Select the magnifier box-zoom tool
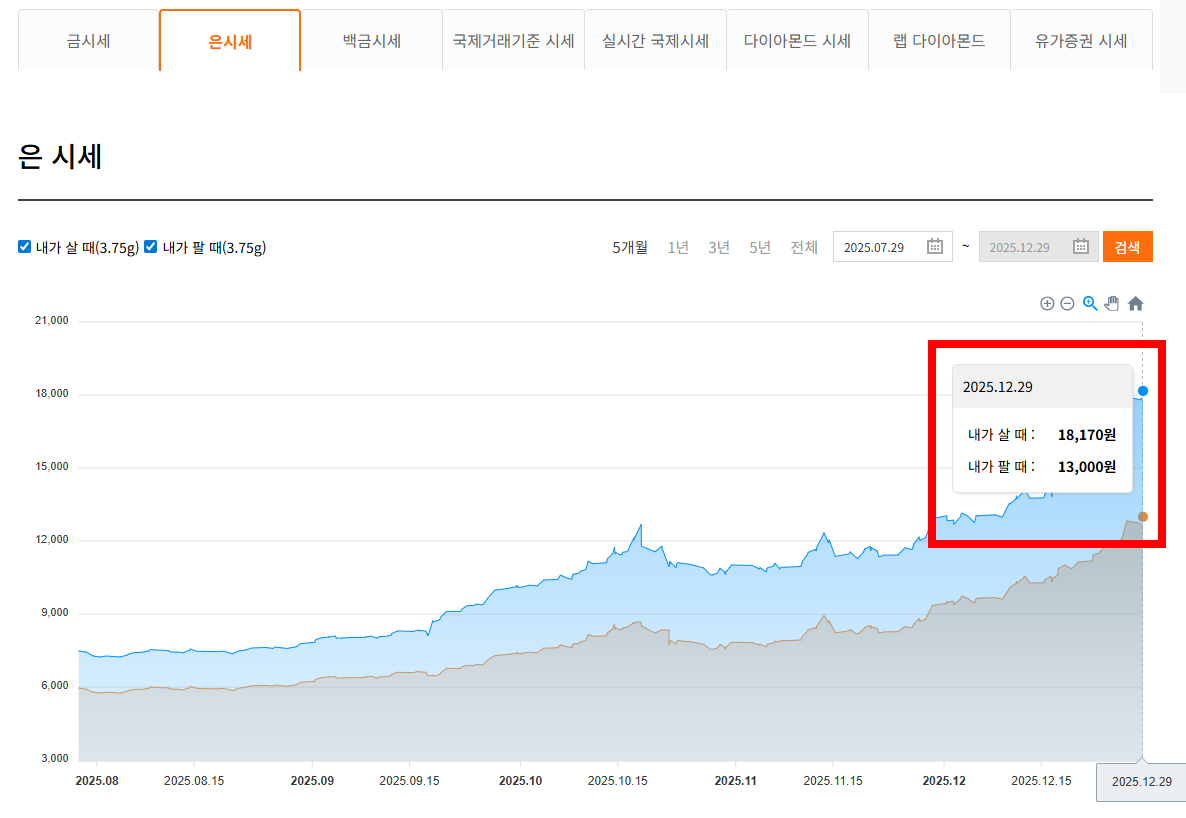 point(1089,303)
